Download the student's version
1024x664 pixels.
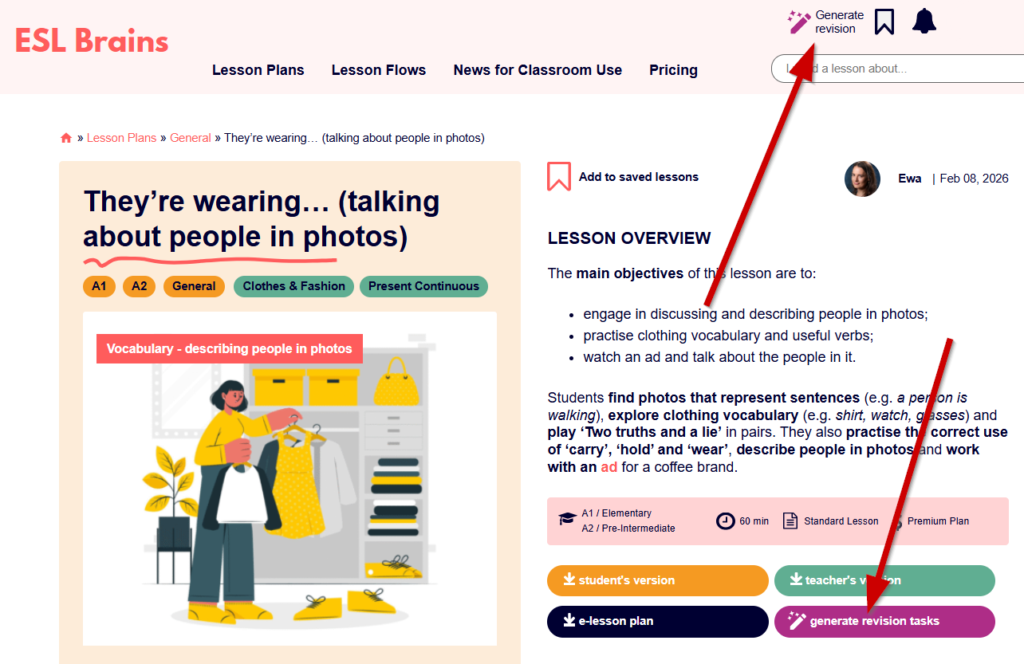pos(658,580)
